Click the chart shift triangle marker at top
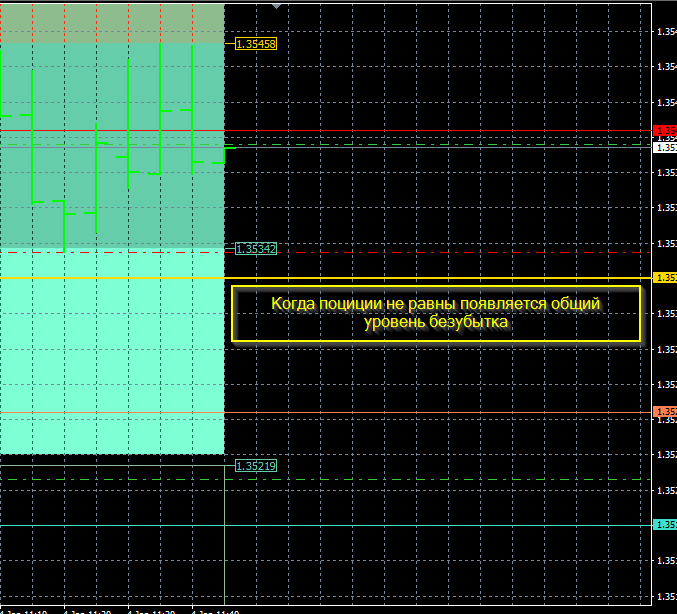Viewport: 677px width, 614px height. pyautogui.click(x=276, y=6)
